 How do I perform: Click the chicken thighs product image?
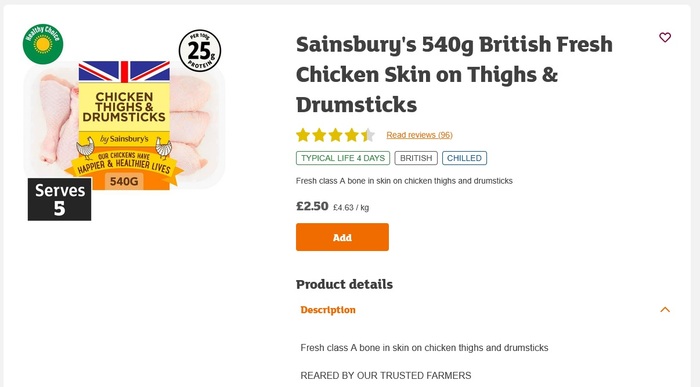click(x=124, y=125)
